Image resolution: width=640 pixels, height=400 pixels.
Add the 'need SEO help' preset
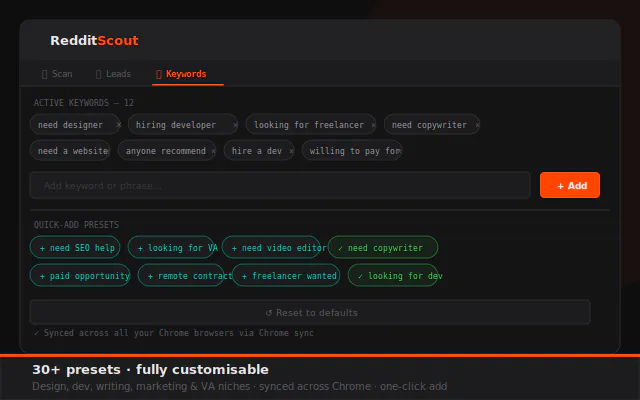point(75,247)
